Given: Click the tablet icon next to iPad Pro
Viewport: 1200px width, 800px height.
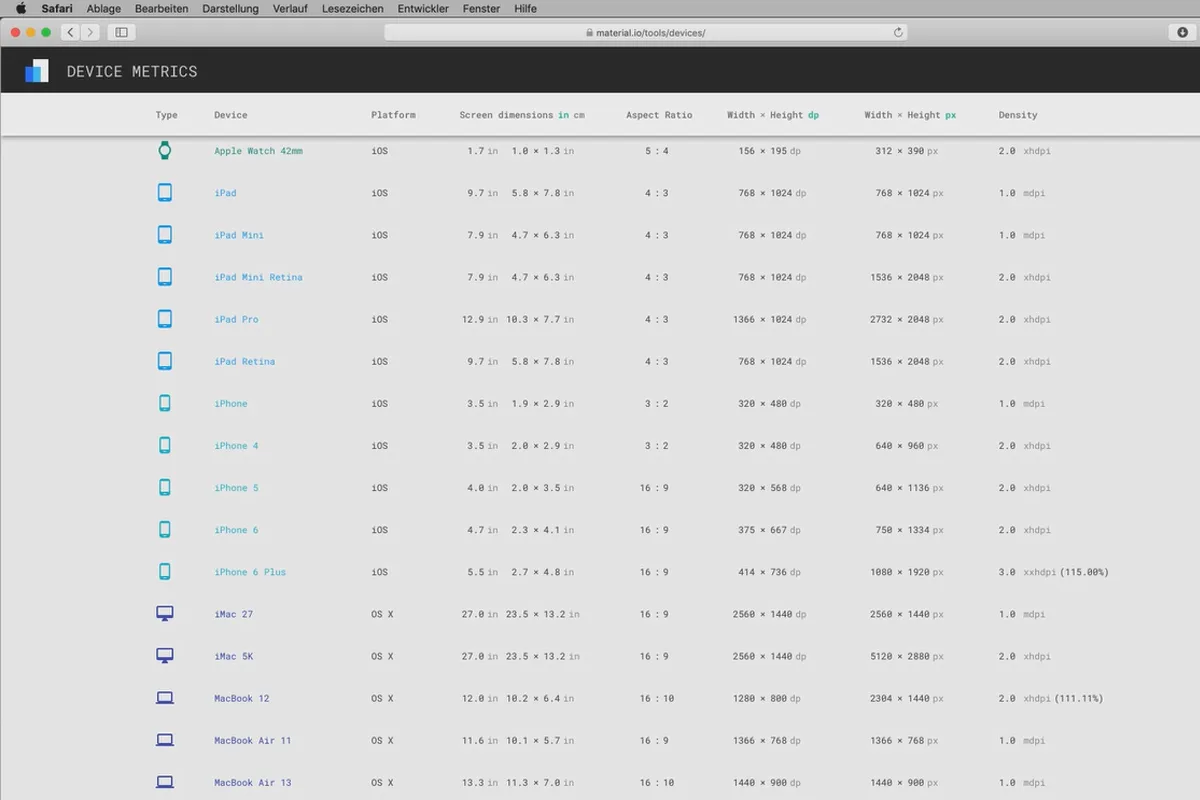Looking at the screenshot, I should coord(165,319).
